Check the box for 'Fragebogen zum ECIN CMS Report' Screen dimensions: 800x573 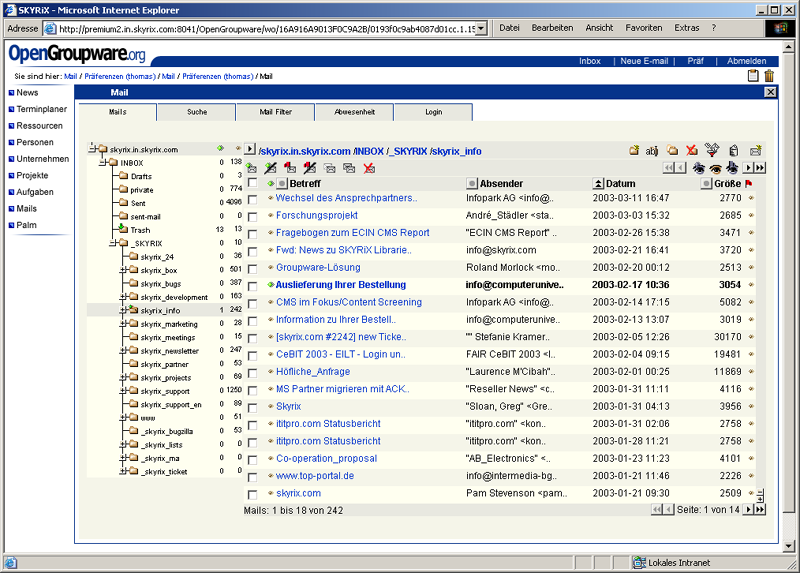pyautogui.click(x=253, y=234)
